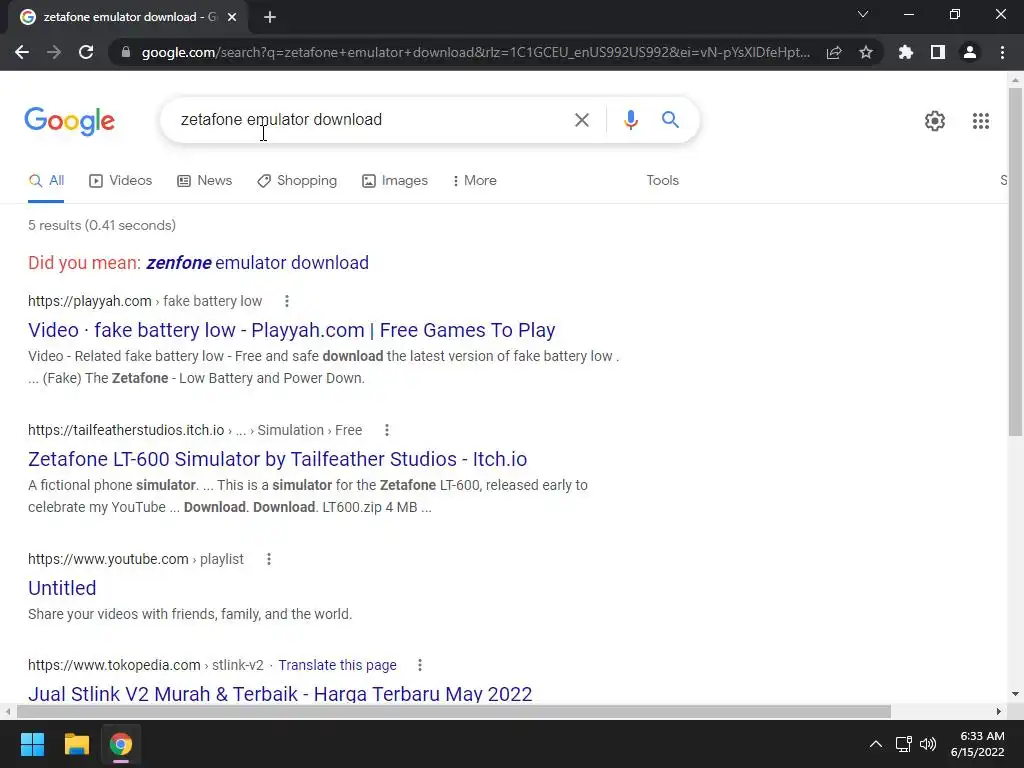Switch to Images results tab
Image resolution: width=1024 pixels, height=768 pixels.
point(395,180)
